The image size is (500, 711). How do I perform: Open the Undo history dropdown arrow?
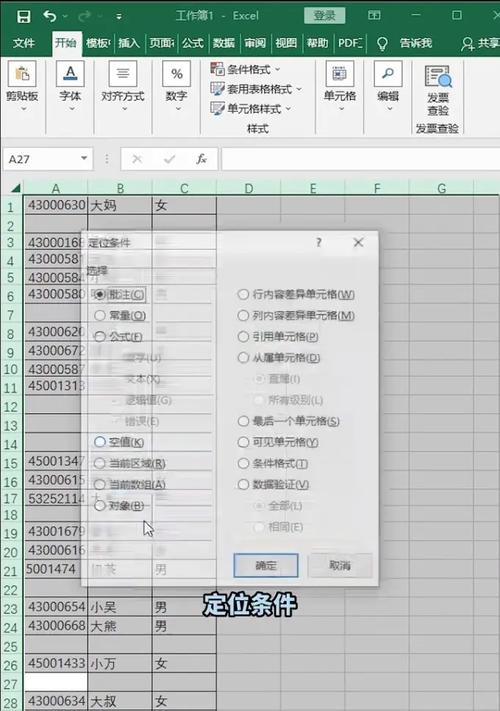coord(65,16)
